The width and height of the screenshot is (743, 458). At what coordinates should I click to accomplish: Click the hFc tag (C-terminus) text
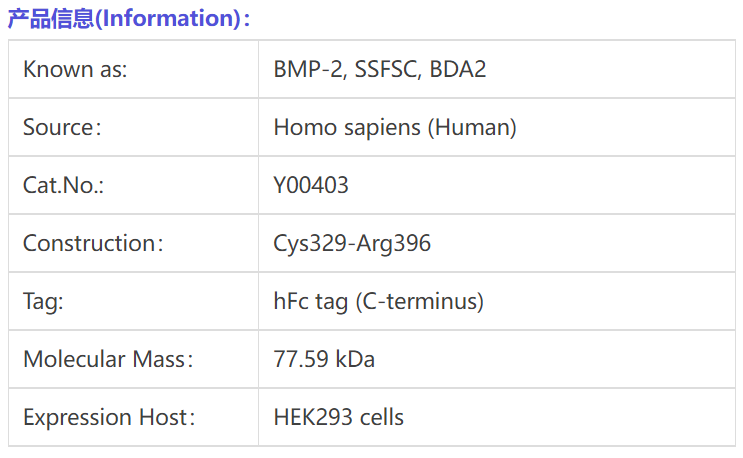pos(379,302)
